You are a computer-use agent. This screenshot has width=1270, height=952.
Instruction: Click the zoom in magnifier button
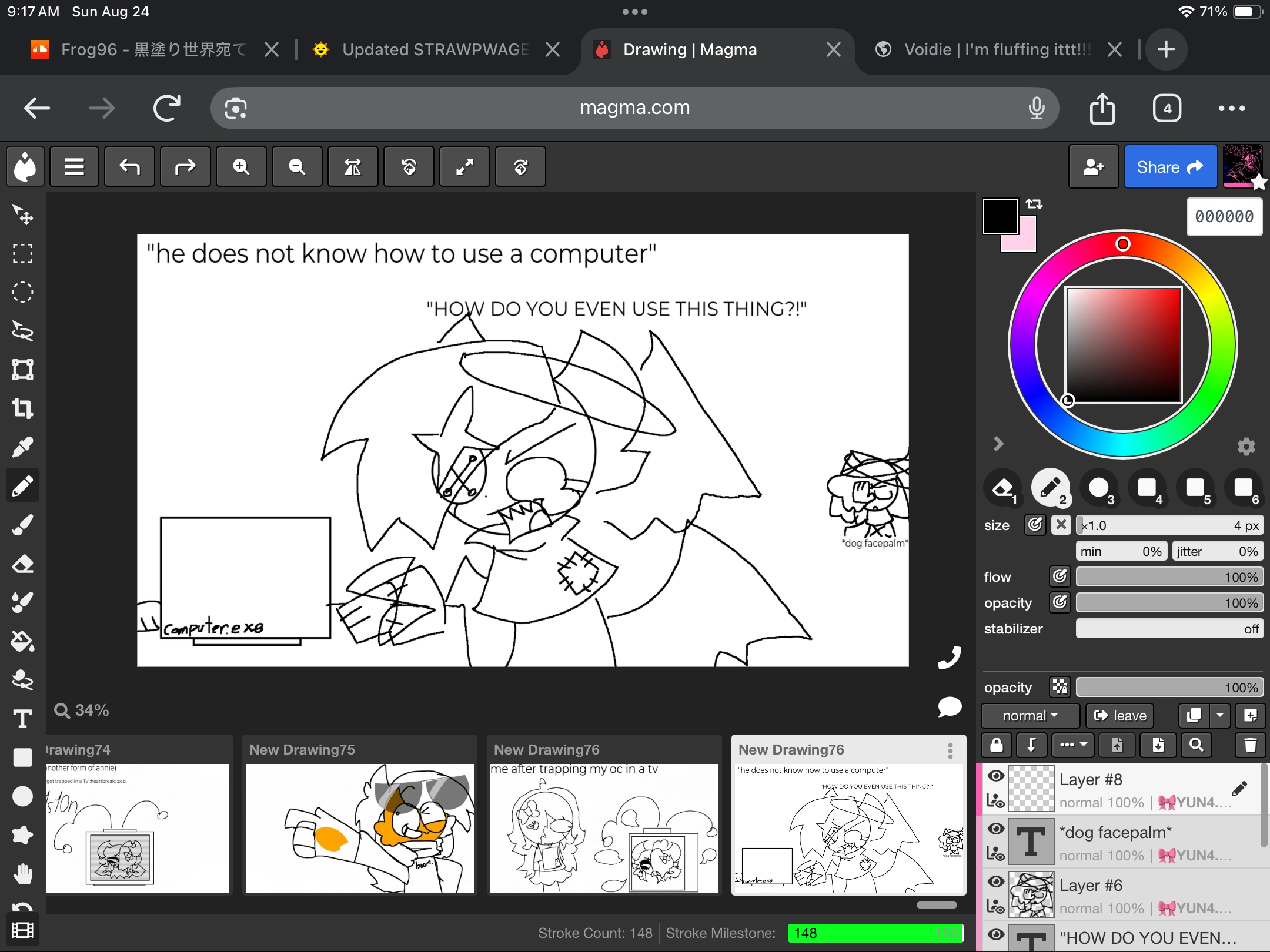tap(241, 167)
